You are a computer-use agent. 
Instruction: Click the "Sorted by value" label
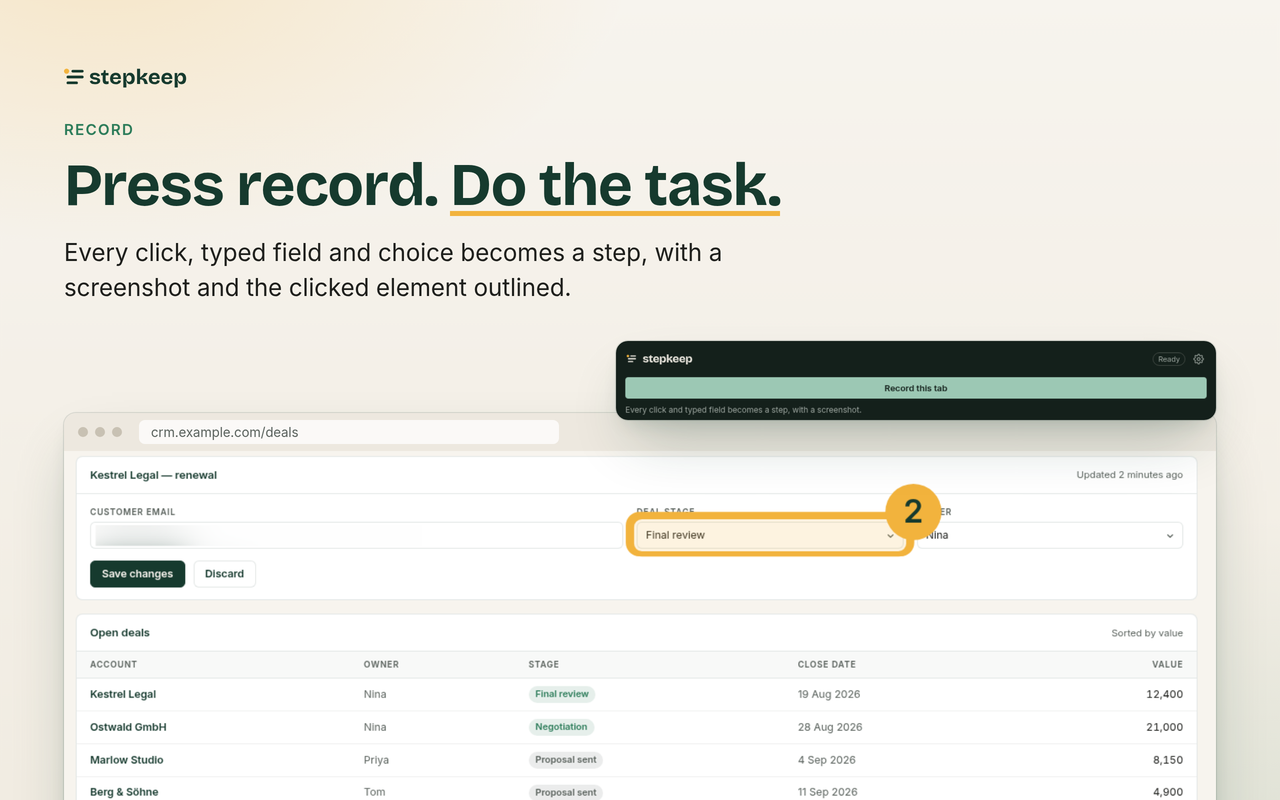(1147, 633)
